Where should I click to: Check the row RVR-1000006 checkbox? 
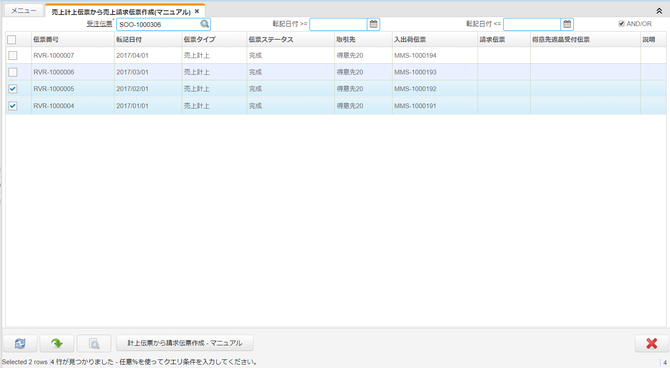point(13,72)
